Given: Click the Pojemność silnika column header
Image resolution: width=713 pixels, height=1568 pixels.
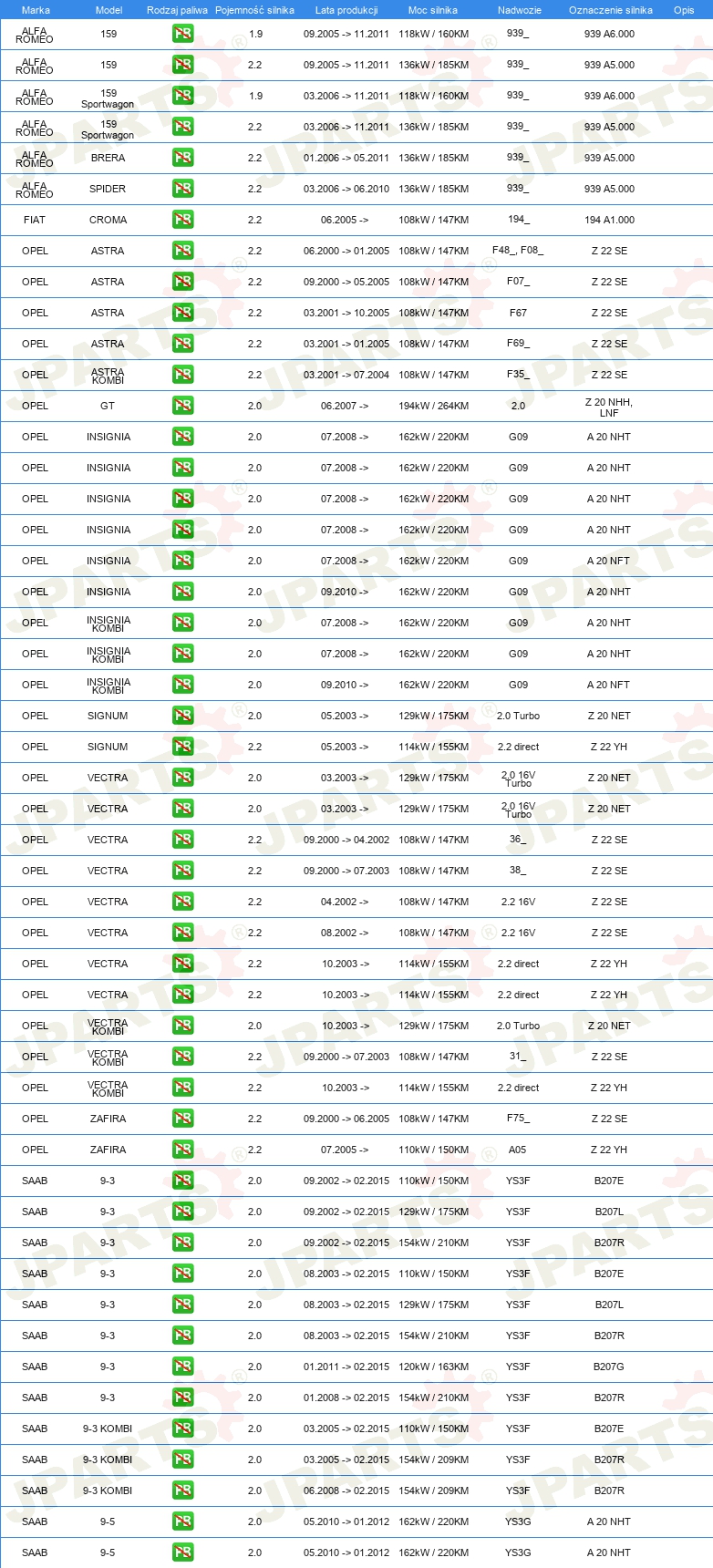Looking at the screenshot, I should (254, 10).
